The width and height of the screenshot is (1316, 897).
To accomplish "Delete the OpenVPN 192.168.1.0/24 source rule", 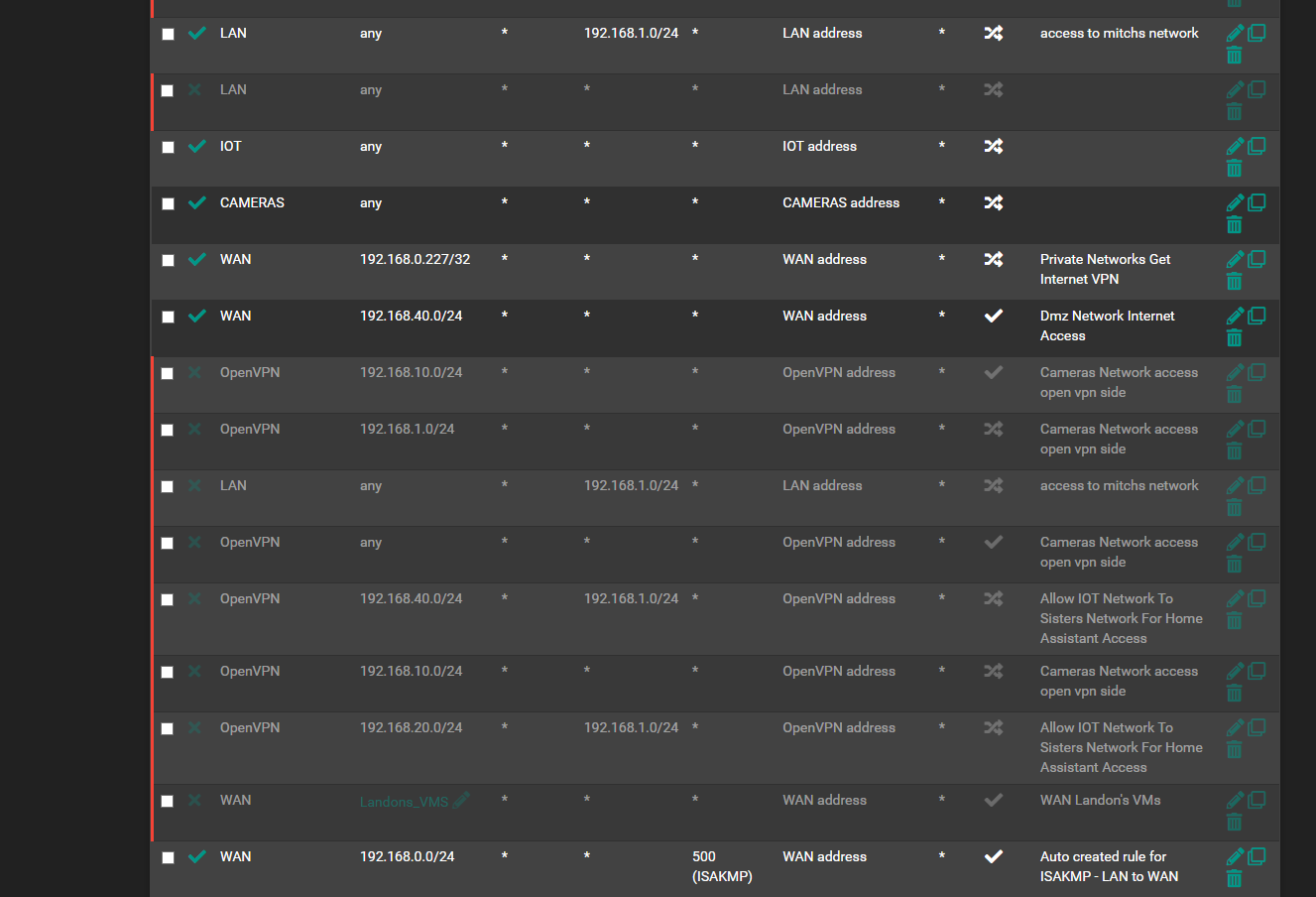I will tap(1235, 450).
